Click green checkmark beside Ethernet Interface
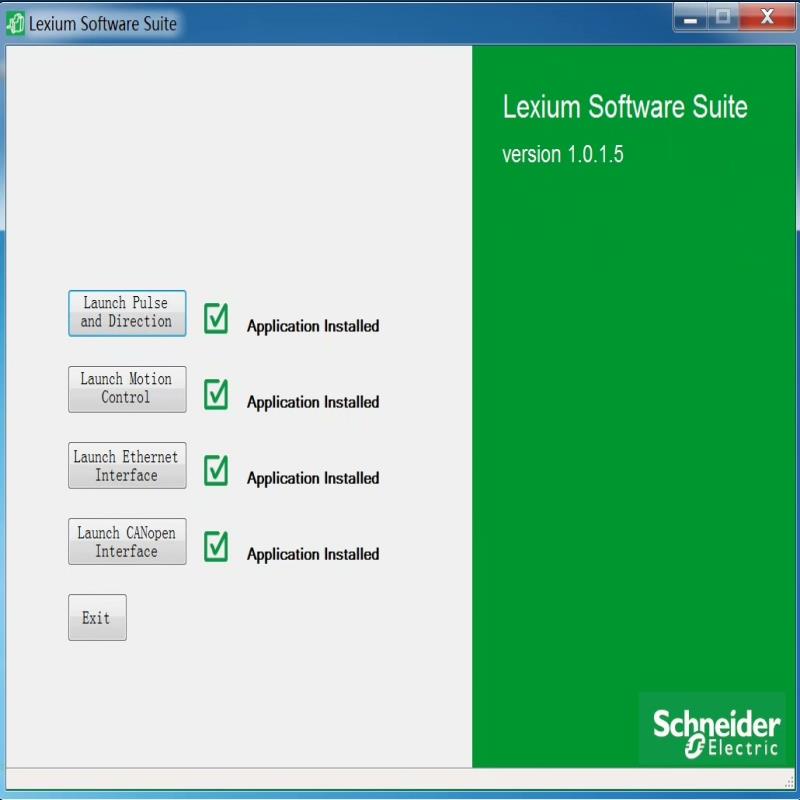800x800 pixels. [x=216, y=470]
